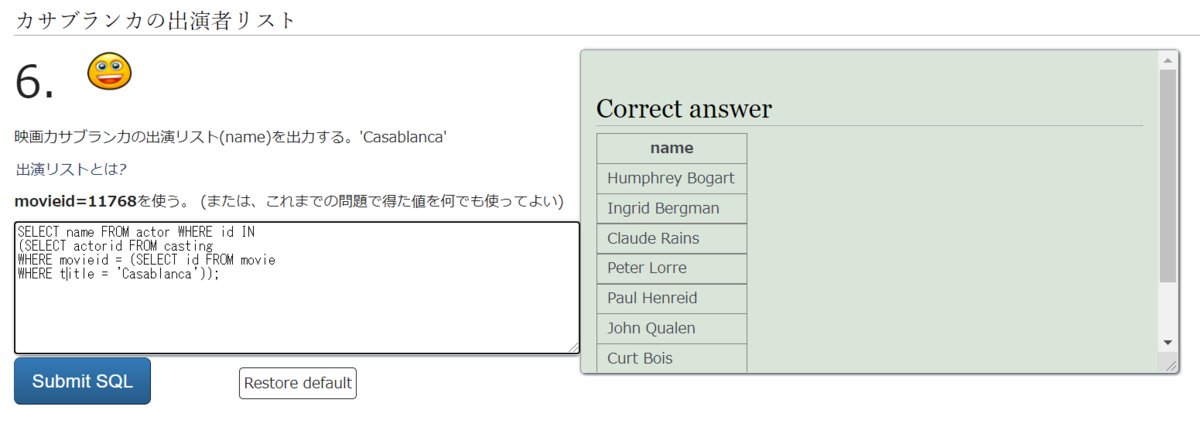
Task: Click the Peter Lorre table cell
Action: point(671,268)
